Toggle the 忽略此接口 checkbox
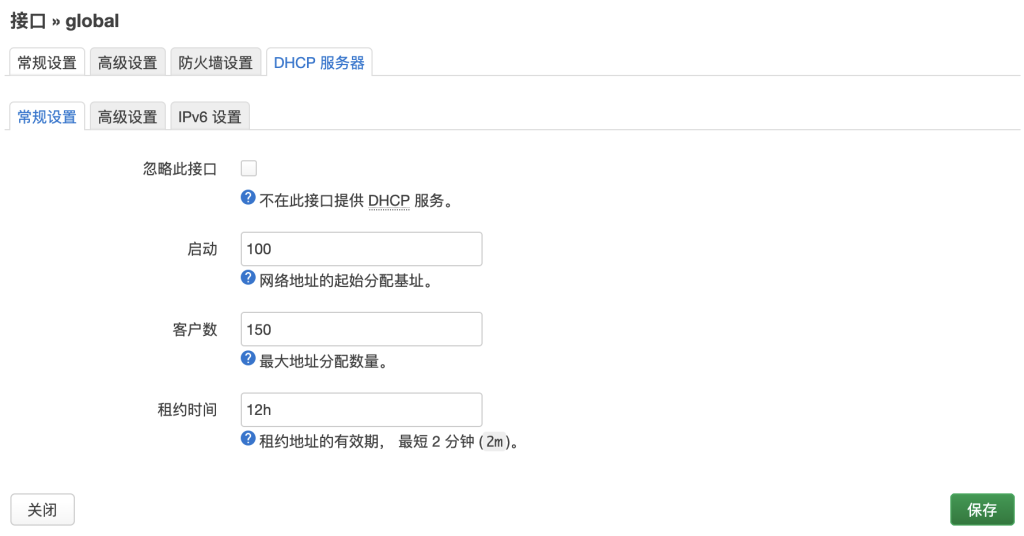The height and width of the screenshot is (536, 1024). [x=249, y=168]
